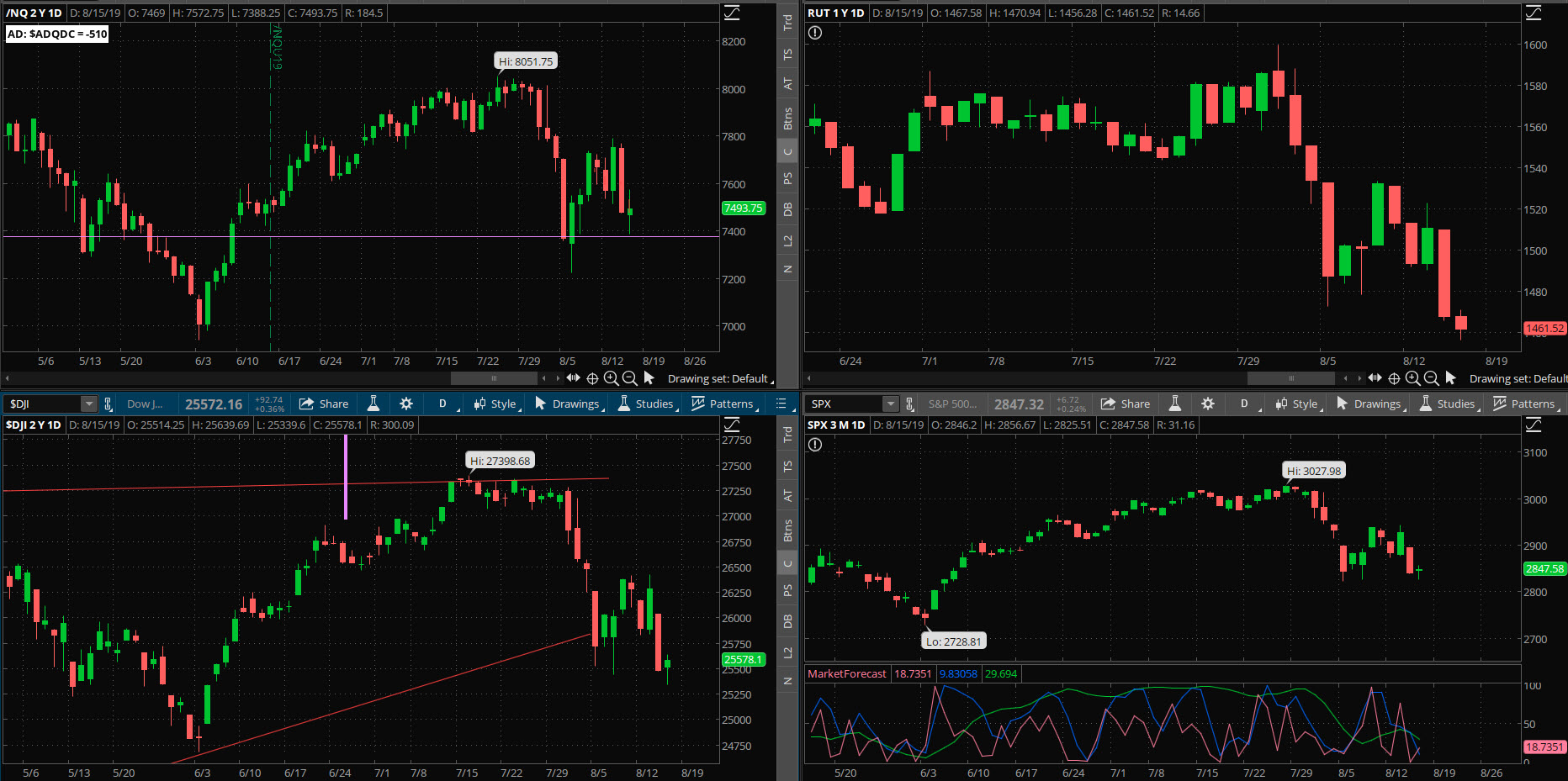Click the Share button in SPX toolbar

pos(1126,404)
